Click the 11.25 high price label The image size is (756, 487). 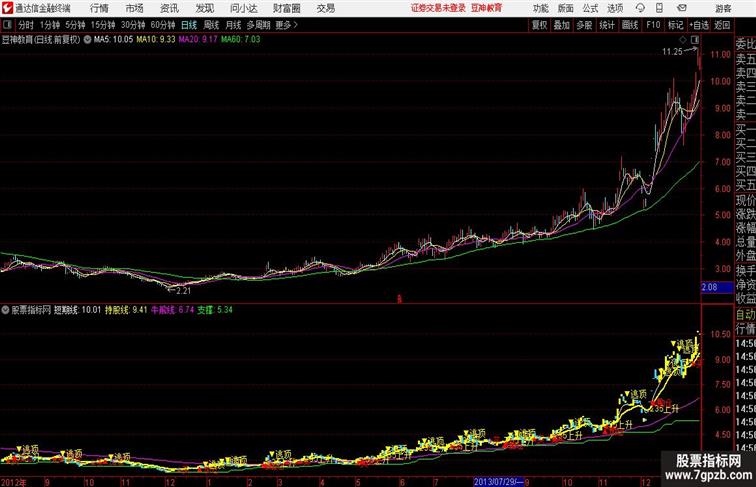[x=672, y=52]
